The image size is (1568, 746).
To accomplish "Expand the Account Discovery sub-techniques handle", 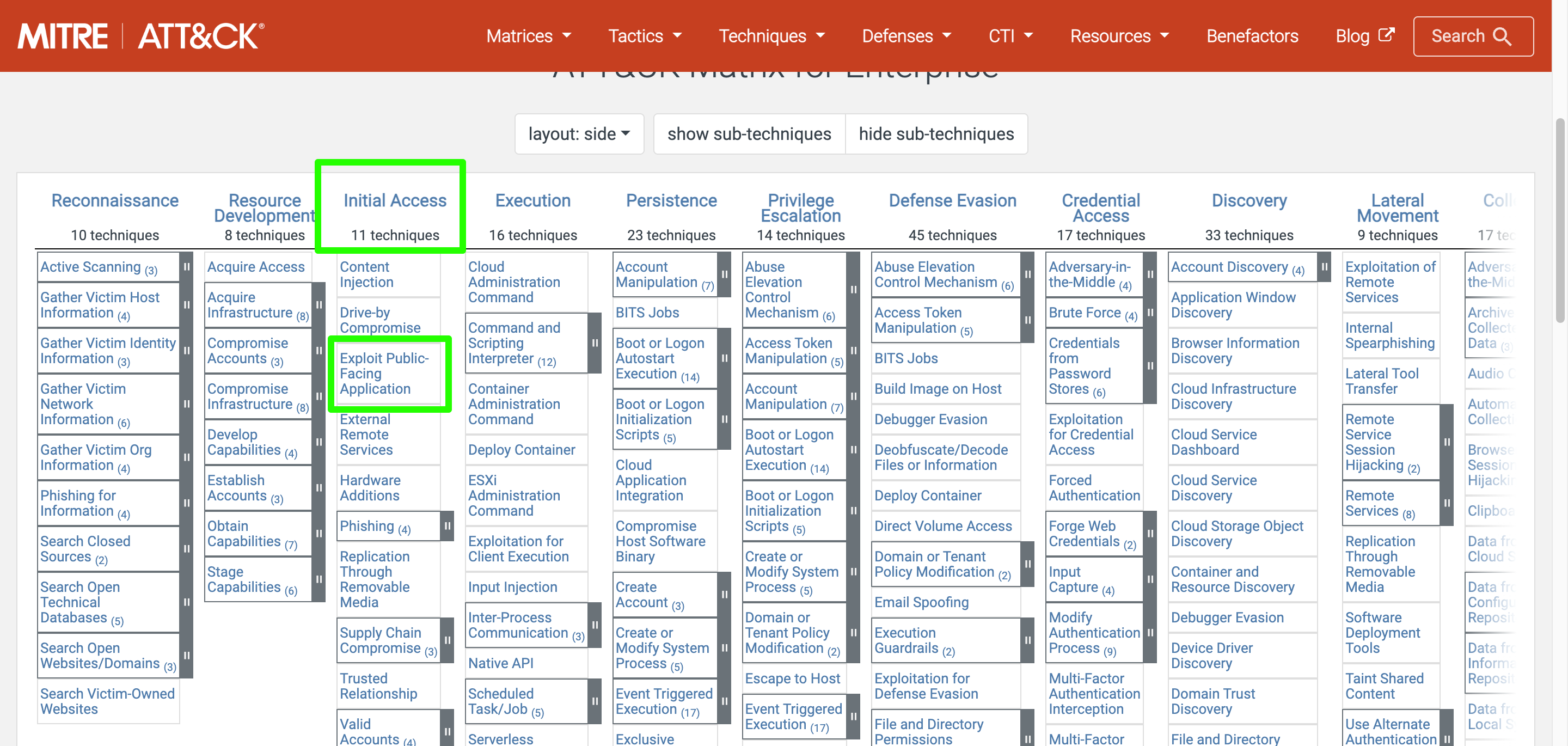I will pyautogui.click(x=1324, y=267).
